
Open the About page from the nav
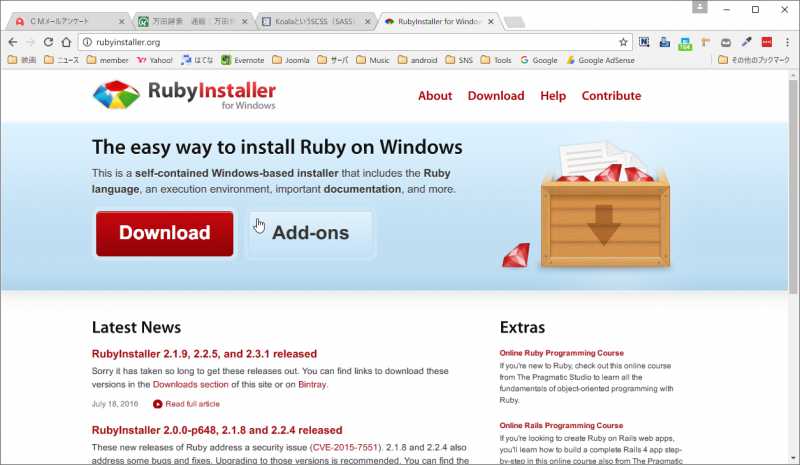pyautogui.click(x=435, y=95)
